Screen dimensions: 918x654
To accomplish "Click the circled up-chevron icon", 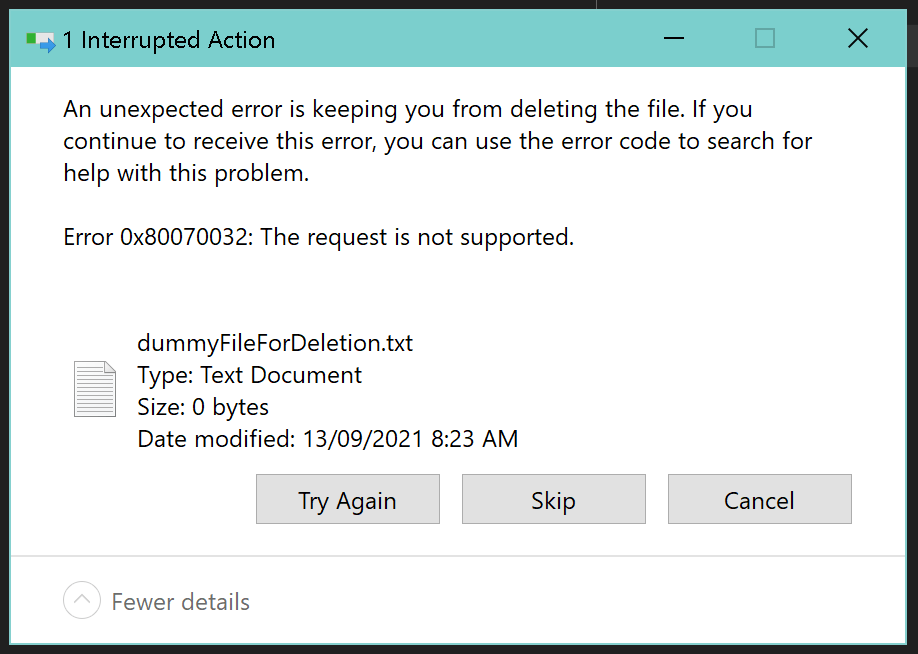I will (x=82, y=601).
